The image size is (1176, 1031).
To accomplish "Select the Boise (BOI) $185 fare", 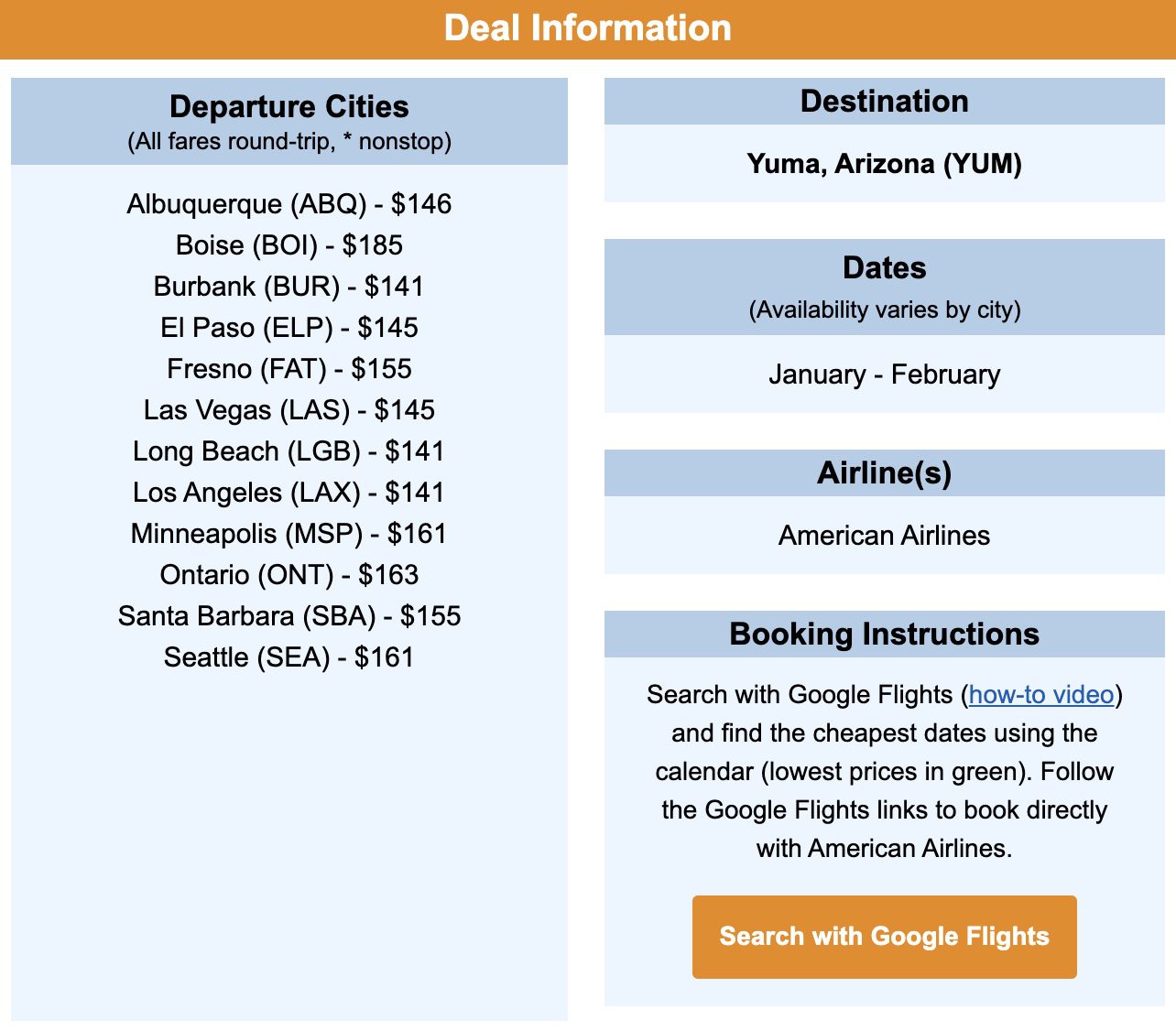I will (x=289, y=245).
